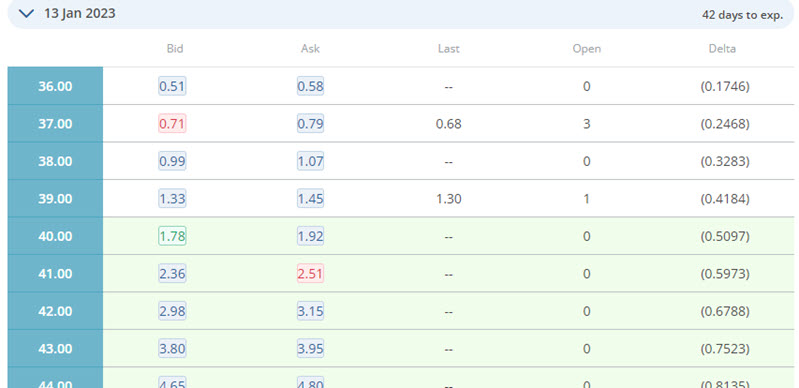This screenshot has width=799, height=388.
Task: Click the 13 Jan 2023 expiration date label
Action: [x=79, y=13]
